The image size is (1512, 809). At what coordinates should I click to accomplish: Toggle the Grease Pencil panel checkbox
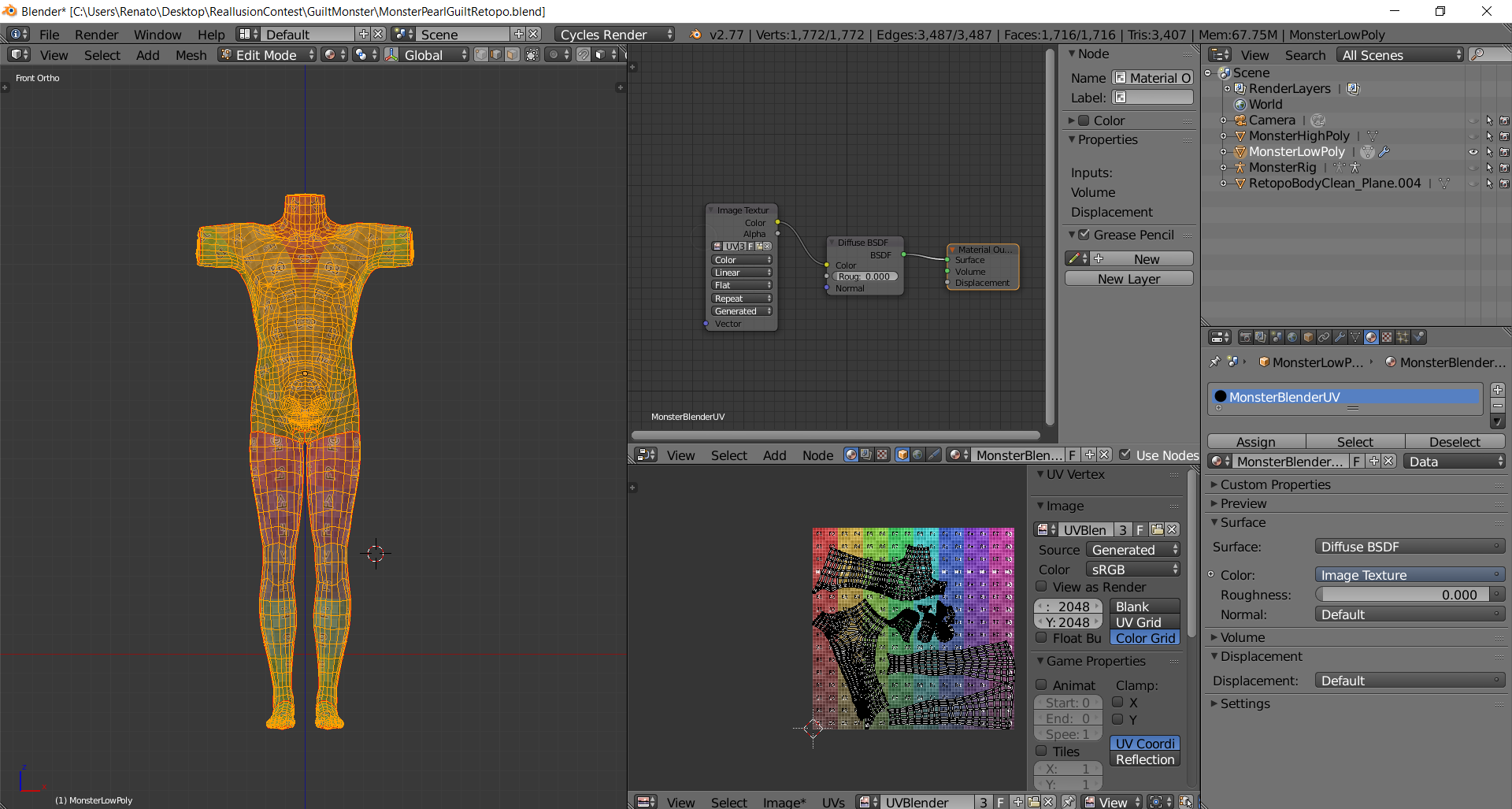(1084, 234)
